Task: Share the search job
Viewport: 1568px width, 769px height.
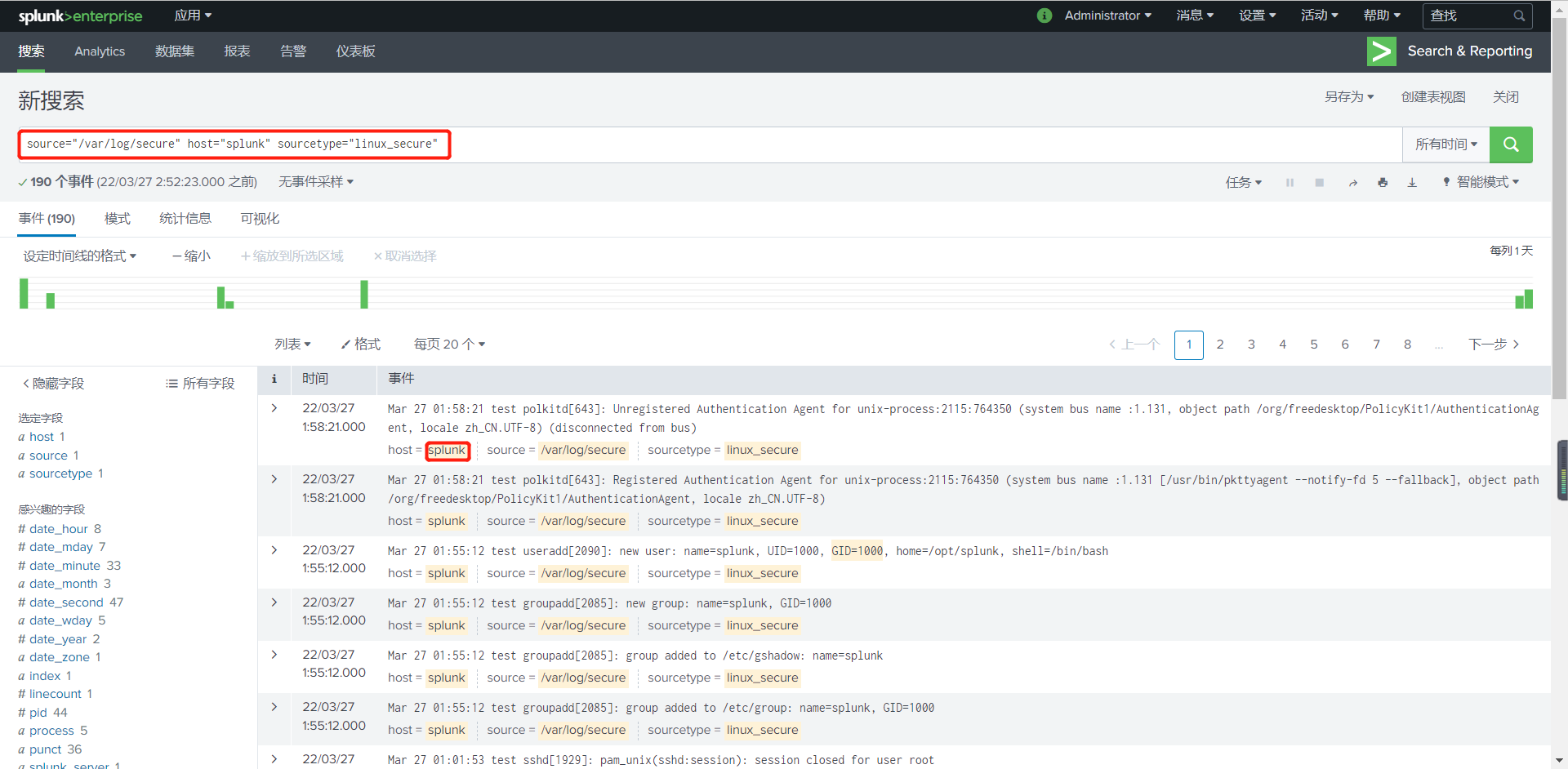Action: [1352, 182]
